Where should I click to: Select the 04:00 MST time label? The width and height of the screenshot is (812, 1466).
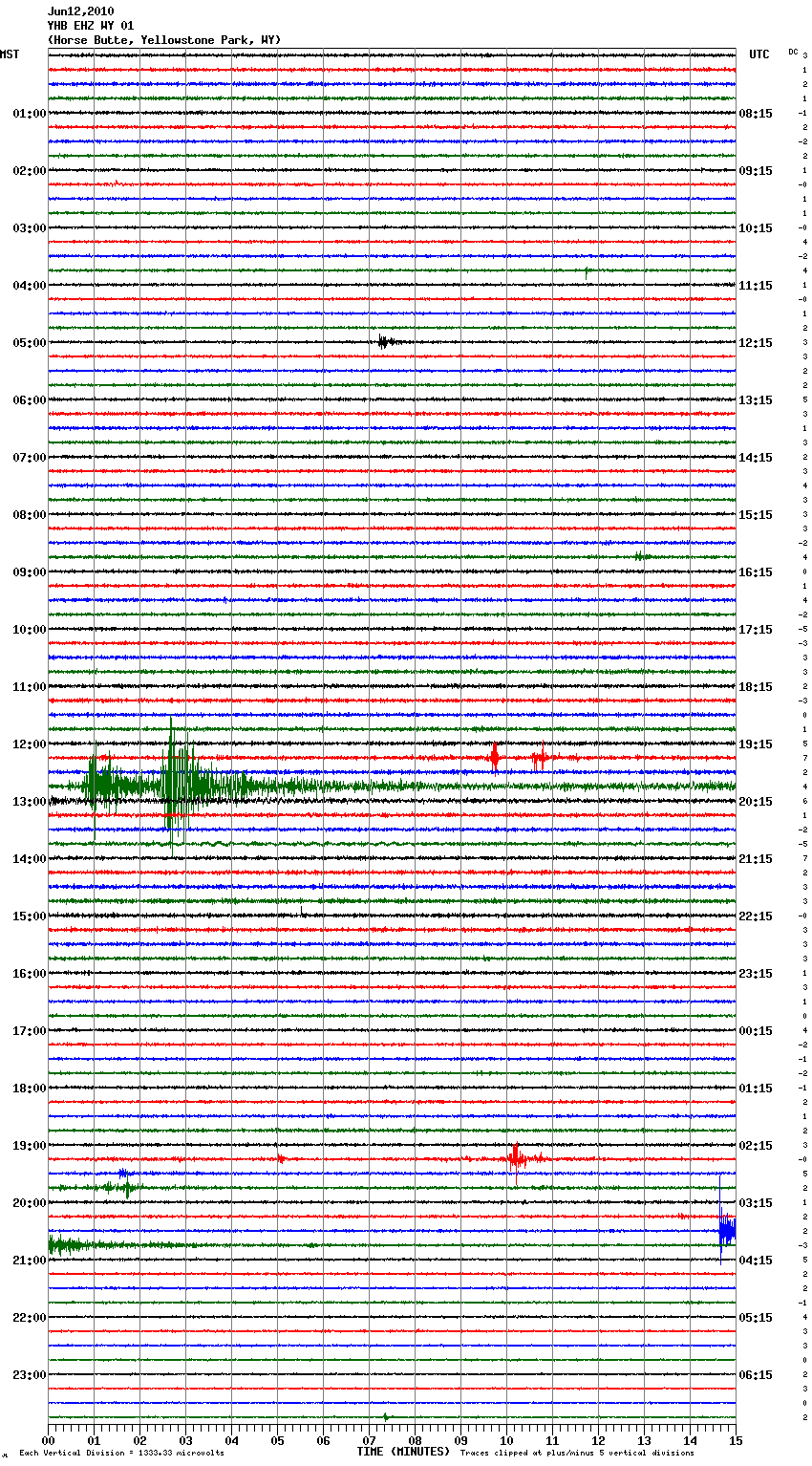point(29,286)
